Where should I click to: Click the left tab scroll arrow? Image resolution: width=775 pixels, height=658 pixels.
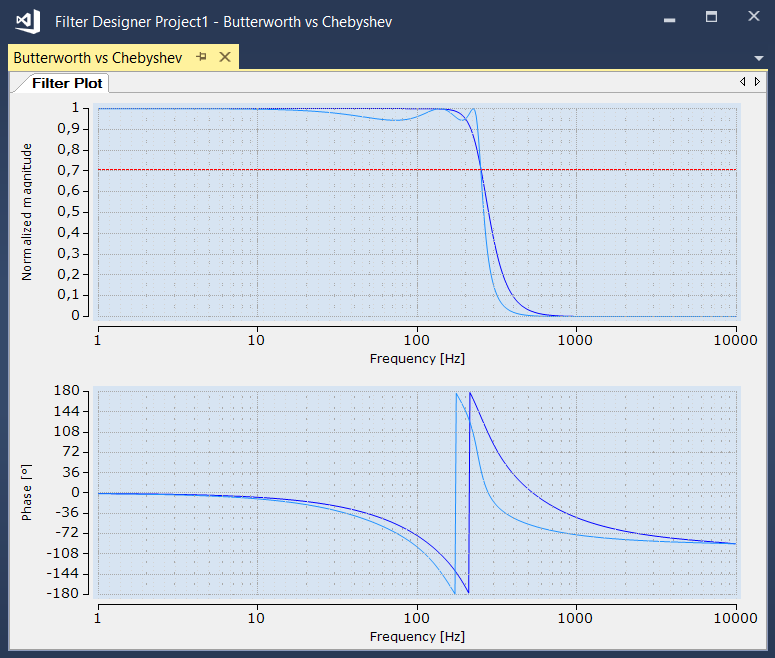742,82
